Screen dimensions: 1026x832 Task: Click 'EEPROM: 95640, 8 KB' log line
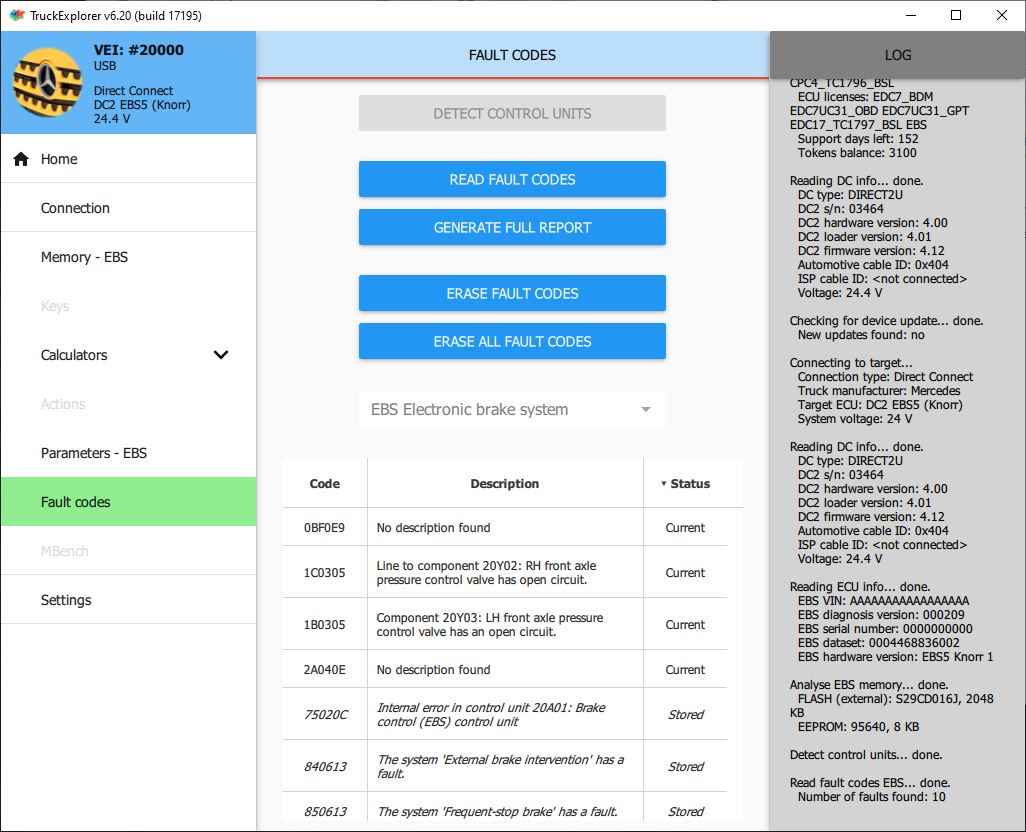[858, 727]
